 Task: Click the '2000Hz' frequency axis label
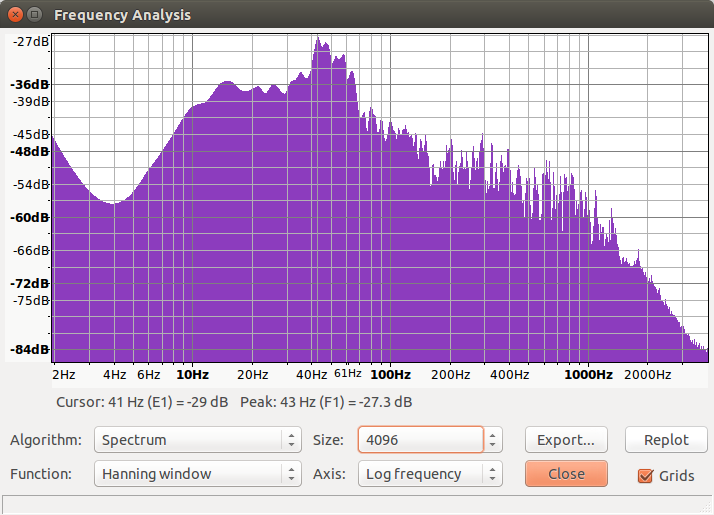[x=648, y=375]
